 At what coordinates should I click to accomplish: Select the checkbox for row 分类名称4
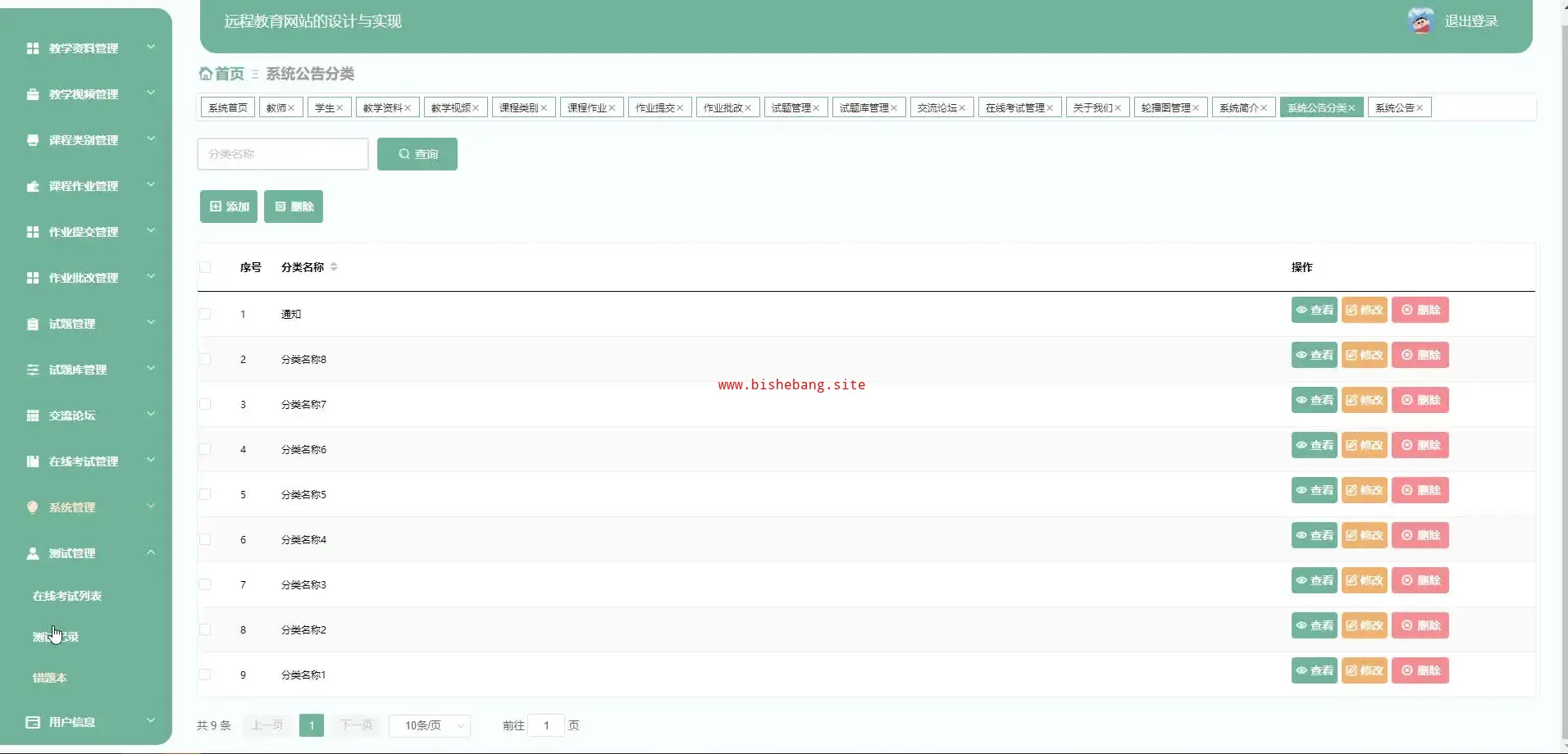pos(205,539)
